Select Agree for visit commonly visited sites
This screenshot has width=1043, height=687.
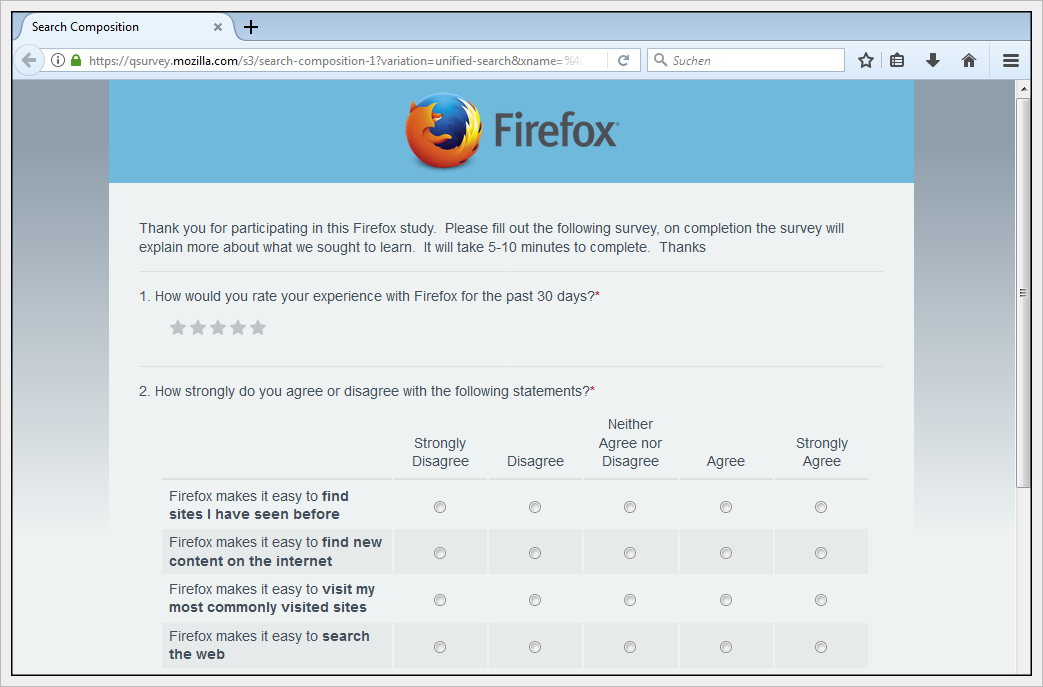(726, 600)
